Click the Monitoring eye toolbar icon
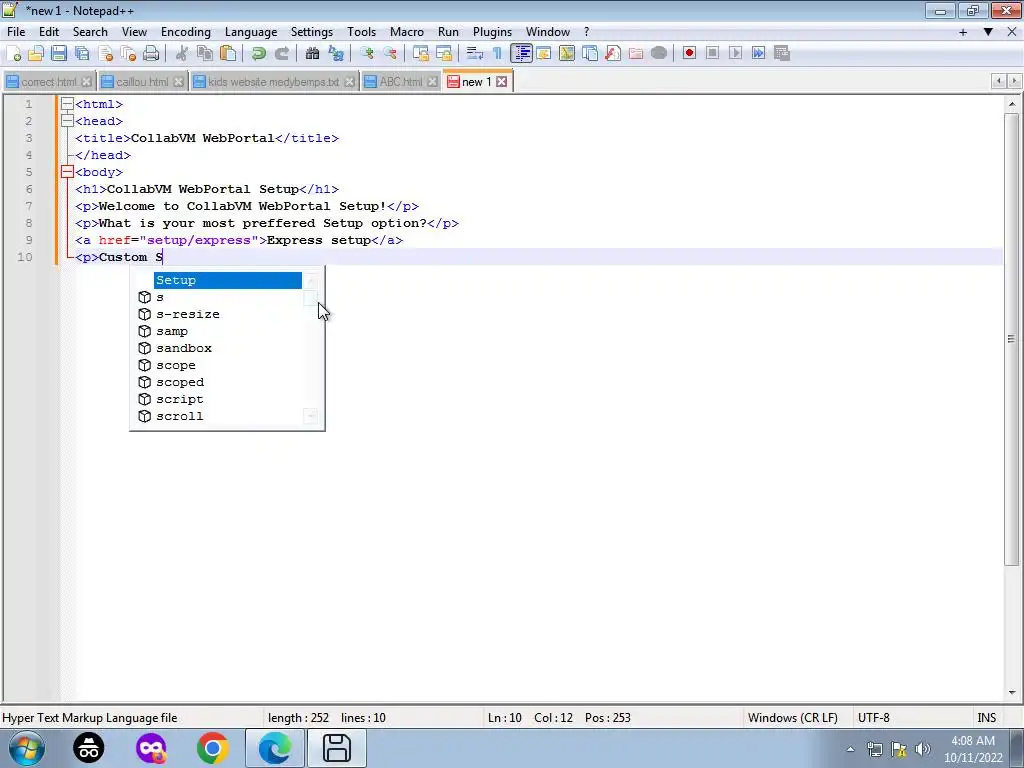This screenshot has width=1024, height=768. (x=659, y=54)
